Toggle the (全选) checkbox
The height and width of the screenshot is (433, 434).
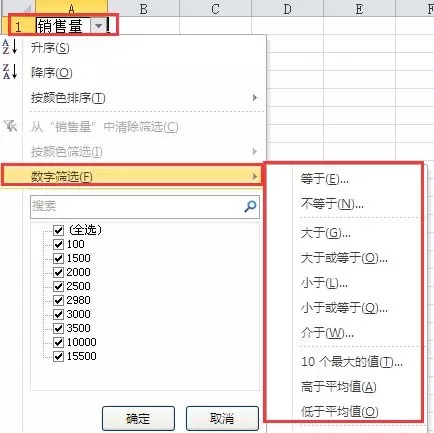click(59, 230)
